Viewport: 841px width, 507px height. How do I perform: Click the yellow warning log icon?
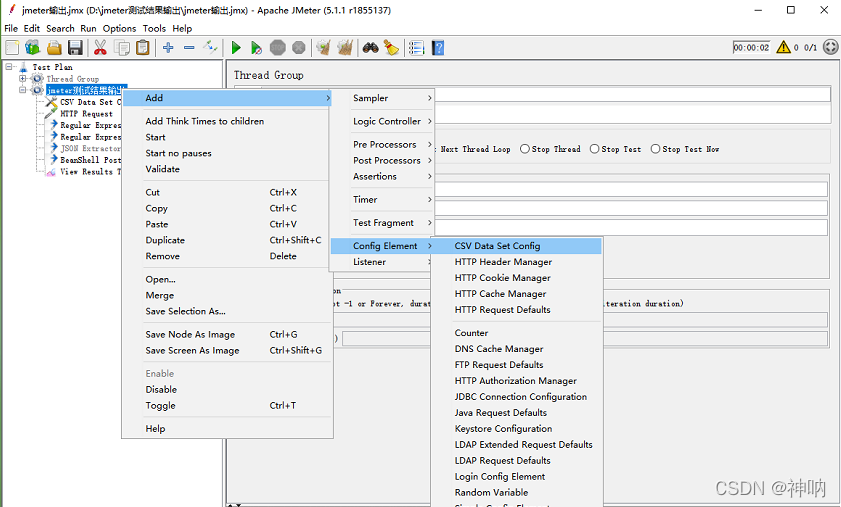(x=783, y=47)
